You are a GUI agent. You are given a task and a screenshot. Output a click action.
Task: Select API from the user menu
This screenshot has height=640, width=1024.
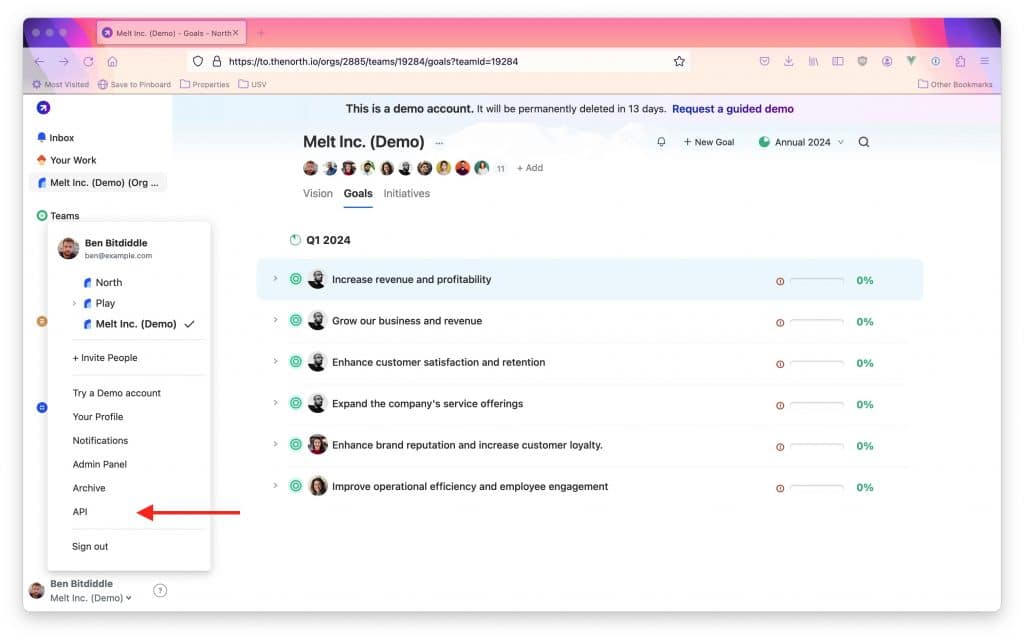click(x=81, y=512)
